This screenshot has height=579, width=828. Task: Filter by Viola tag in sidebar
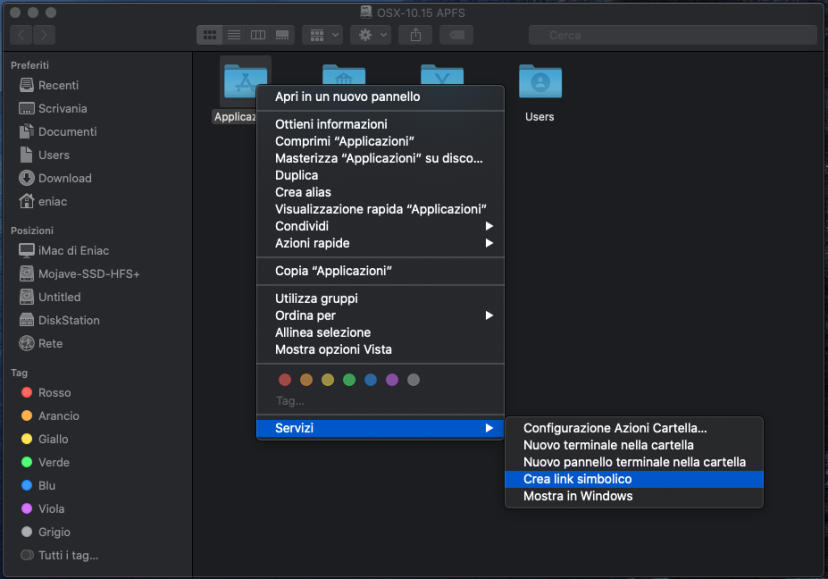43,509
